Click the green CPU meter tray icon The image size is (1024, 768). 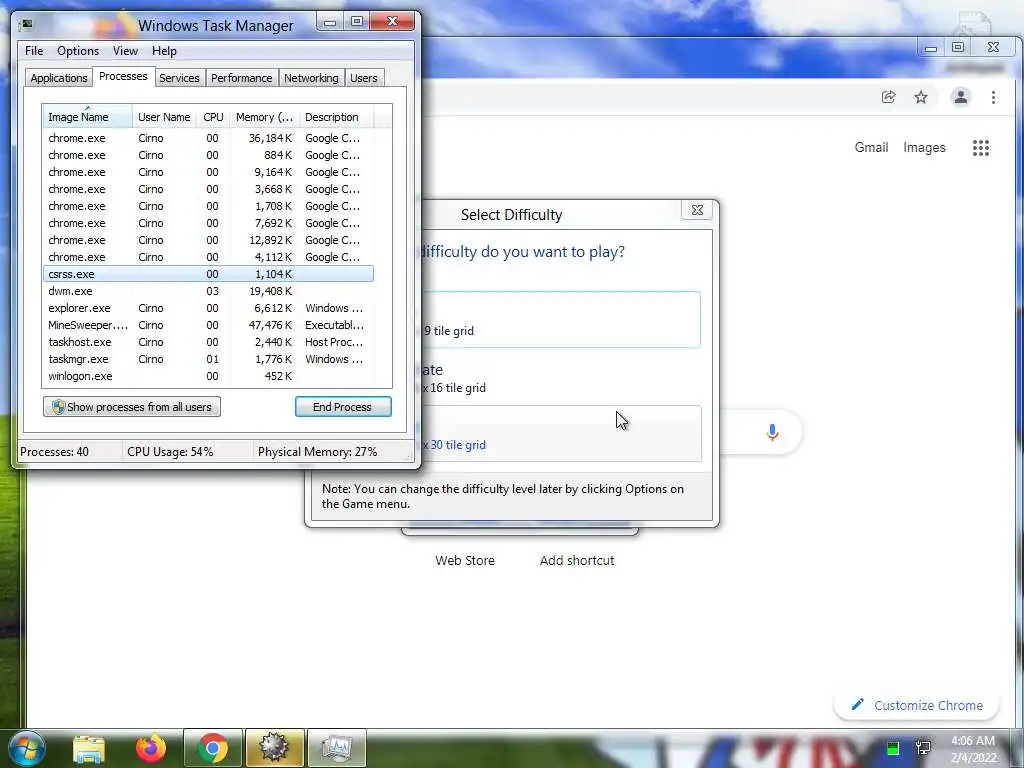coord(892,748)
